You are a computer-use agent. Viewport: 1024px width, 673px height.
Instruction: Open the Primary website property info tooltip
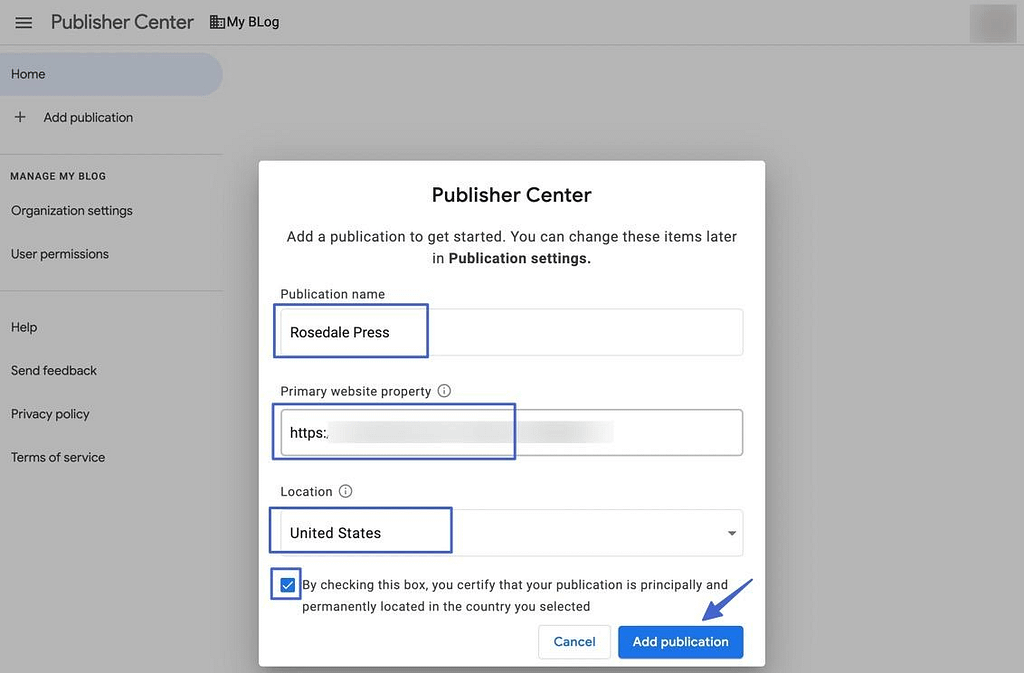(444, 391)
